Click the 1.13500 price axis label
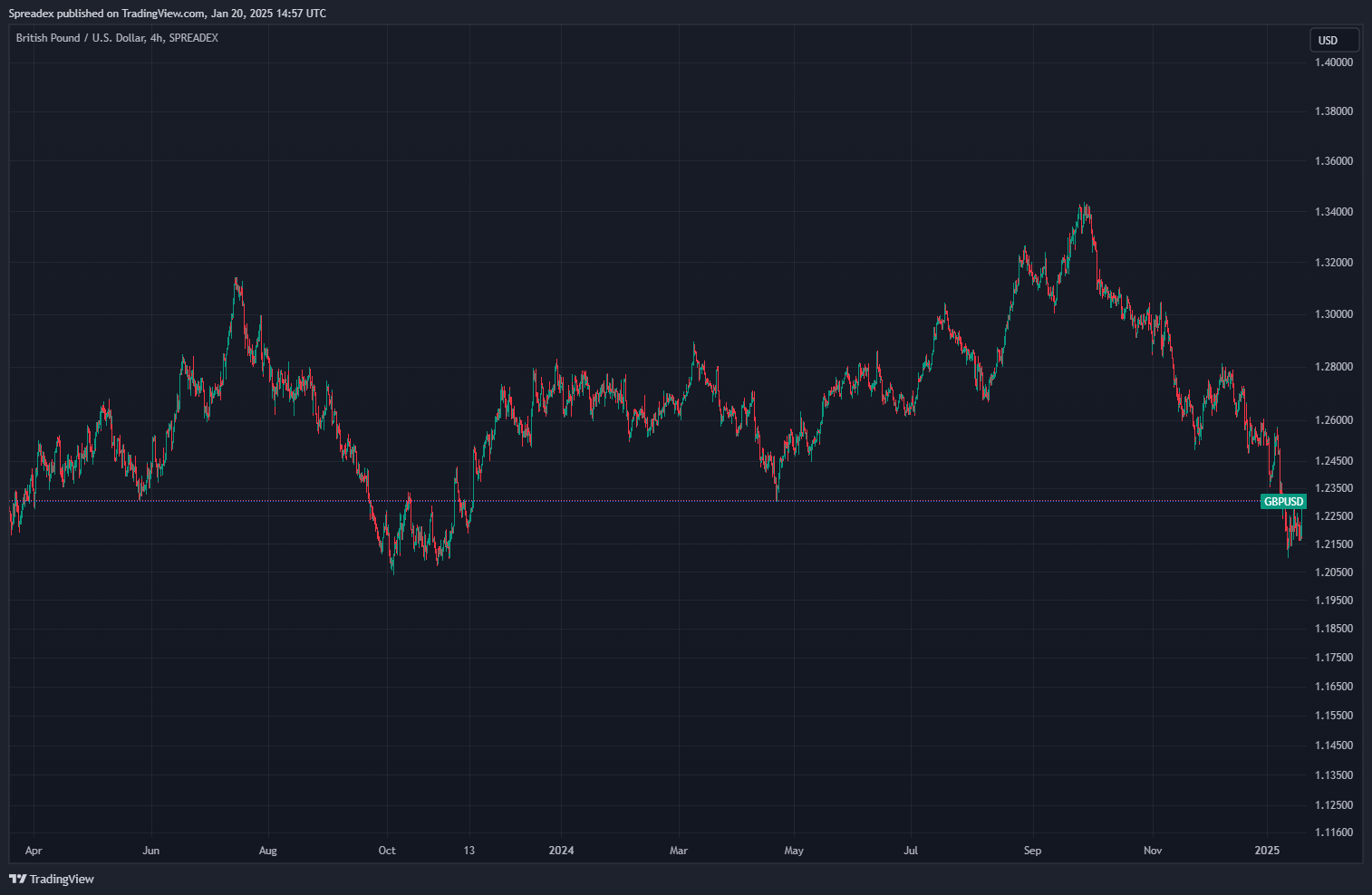 pyautogui.click(x=1334, y=775)
